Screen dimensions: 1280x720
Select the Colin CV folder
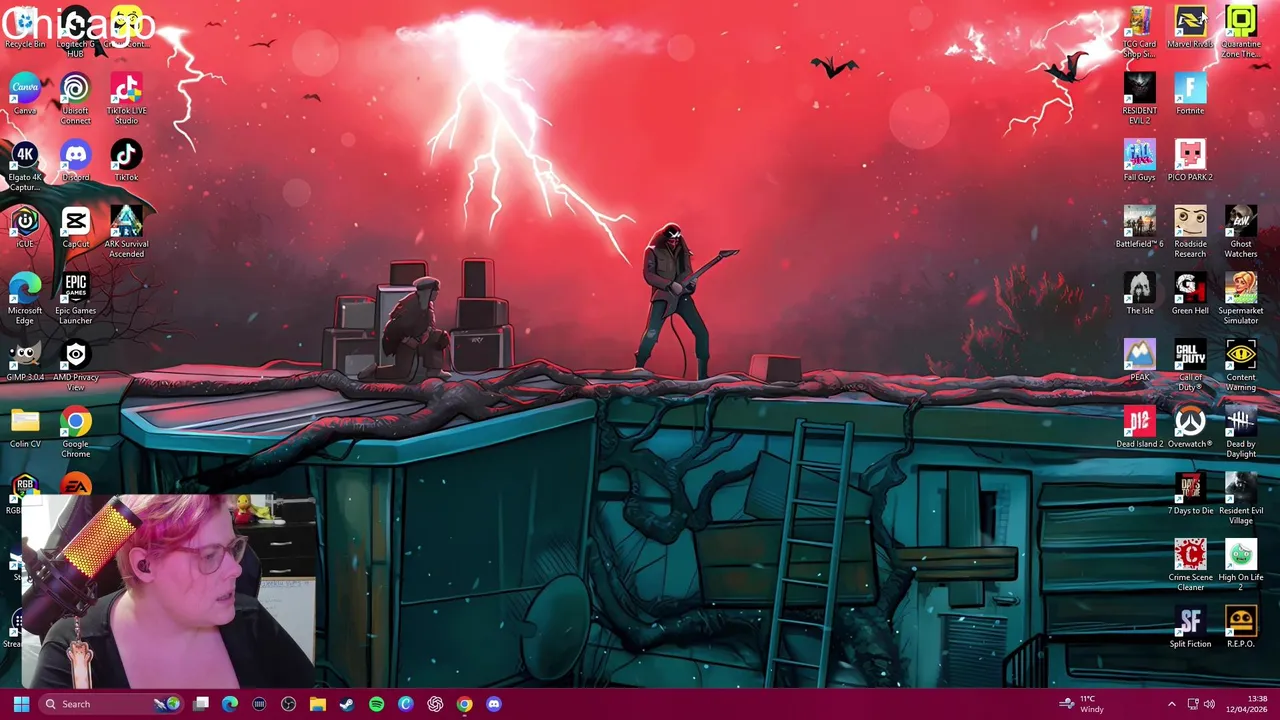click(25, 427)
